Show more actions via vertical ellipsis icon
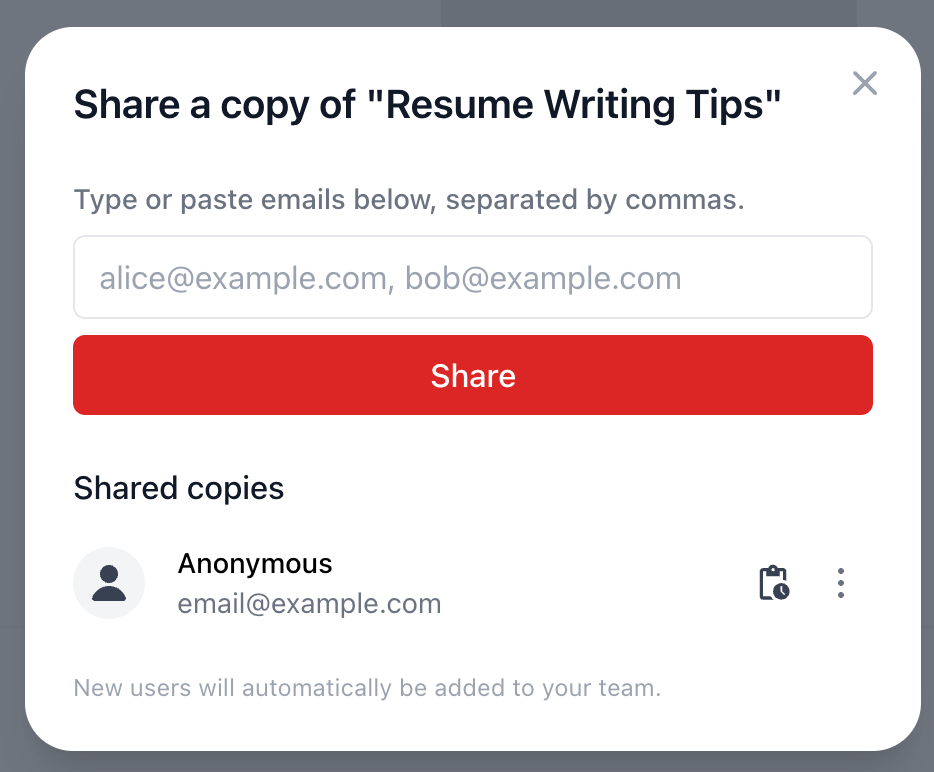This screenshot has height=772, width=934. click(840, 583)
